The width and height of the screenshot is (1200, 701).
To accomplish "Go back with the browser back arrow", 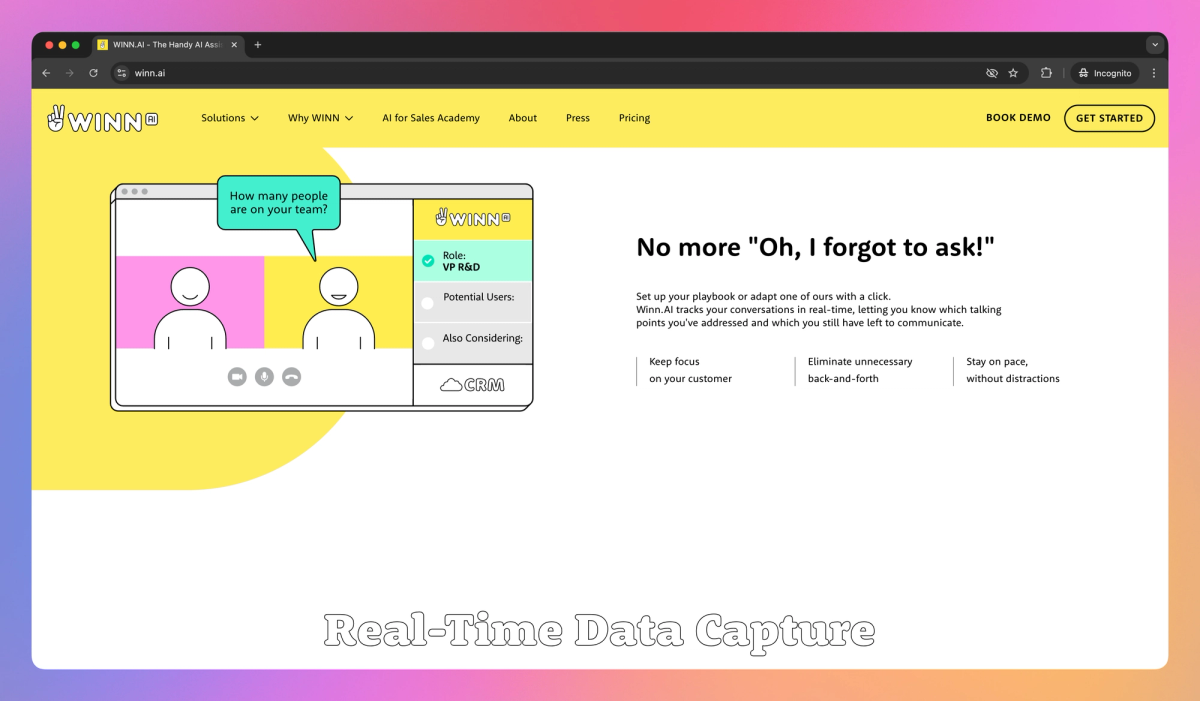I will point(46,73).
